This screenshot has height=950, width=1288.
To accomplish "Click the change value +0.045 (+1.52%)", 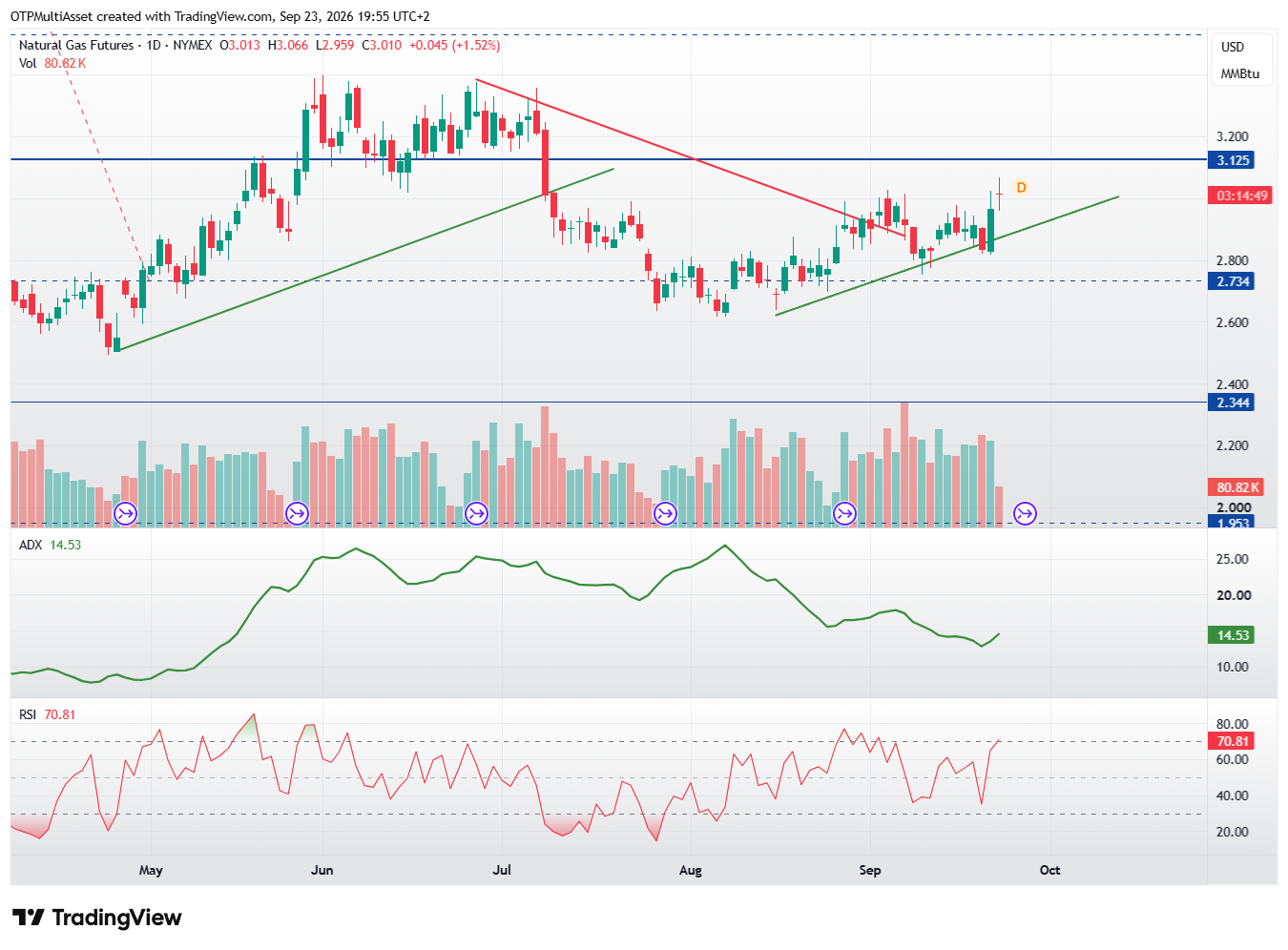I will coord(455,45).
